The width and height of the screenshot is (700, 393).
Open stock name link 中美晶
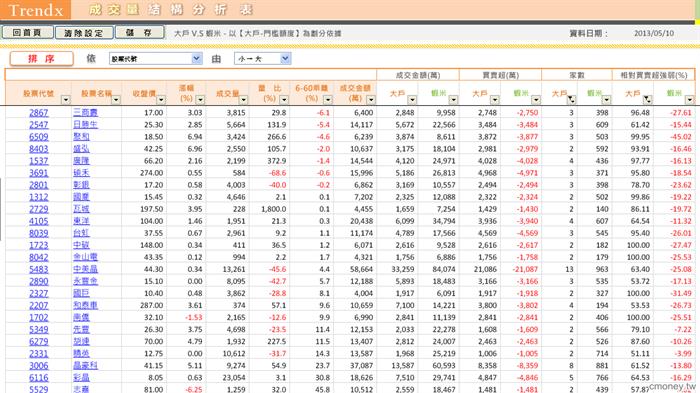(85, 269)
